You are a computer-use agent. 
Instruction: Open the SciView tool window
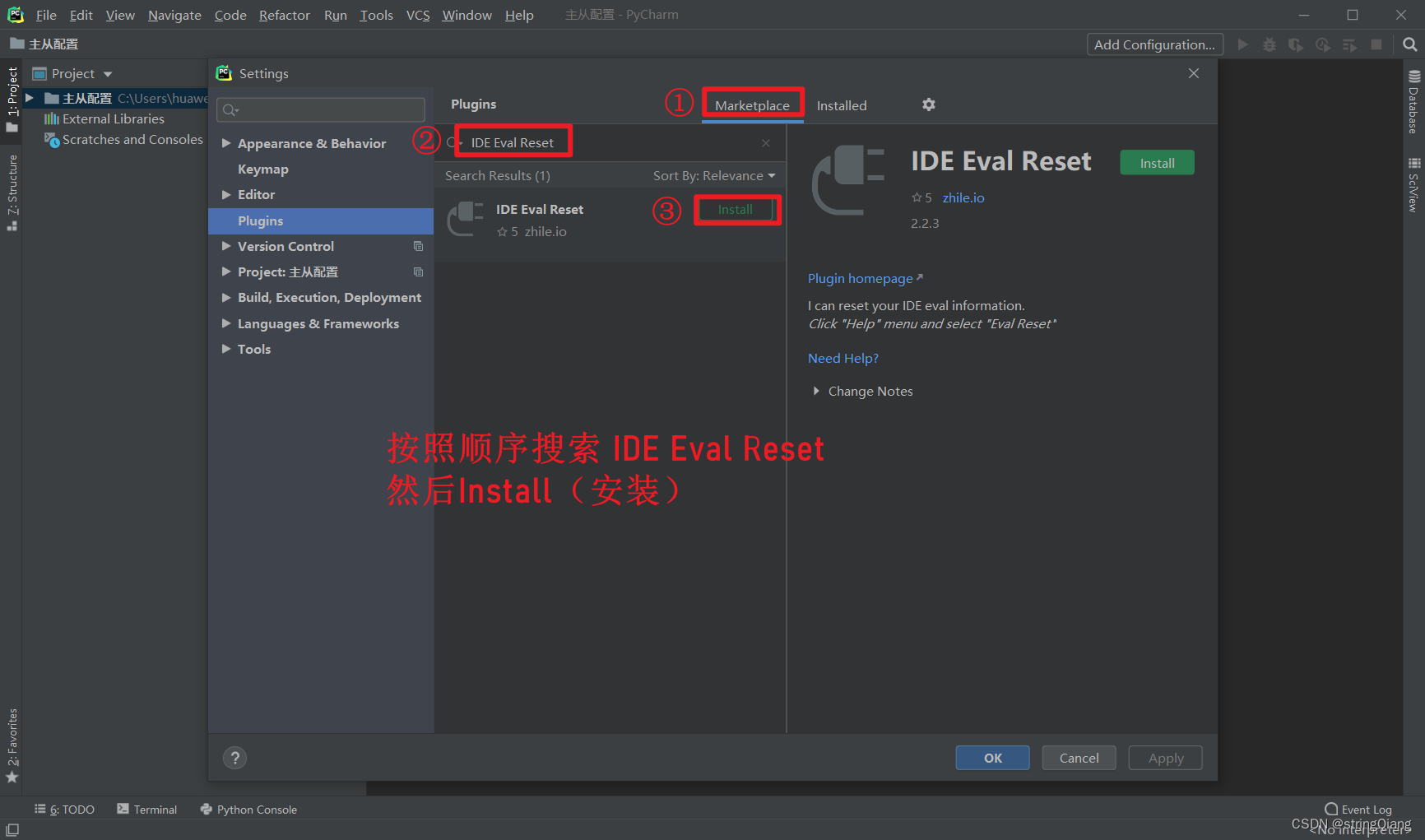tap(1413, 184)
